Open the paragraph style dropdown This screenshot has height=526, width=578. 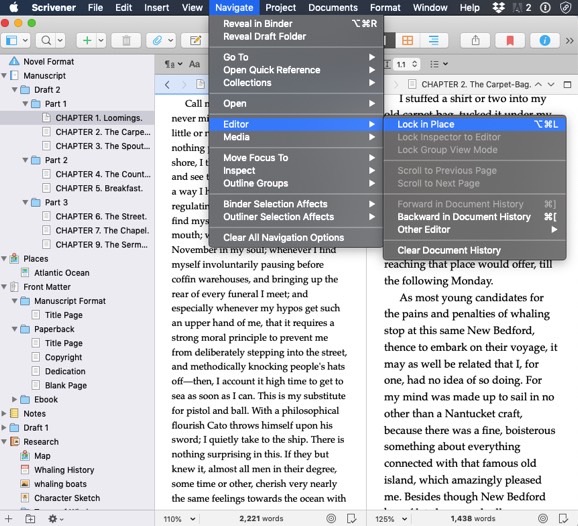click(x=173, y=64)
